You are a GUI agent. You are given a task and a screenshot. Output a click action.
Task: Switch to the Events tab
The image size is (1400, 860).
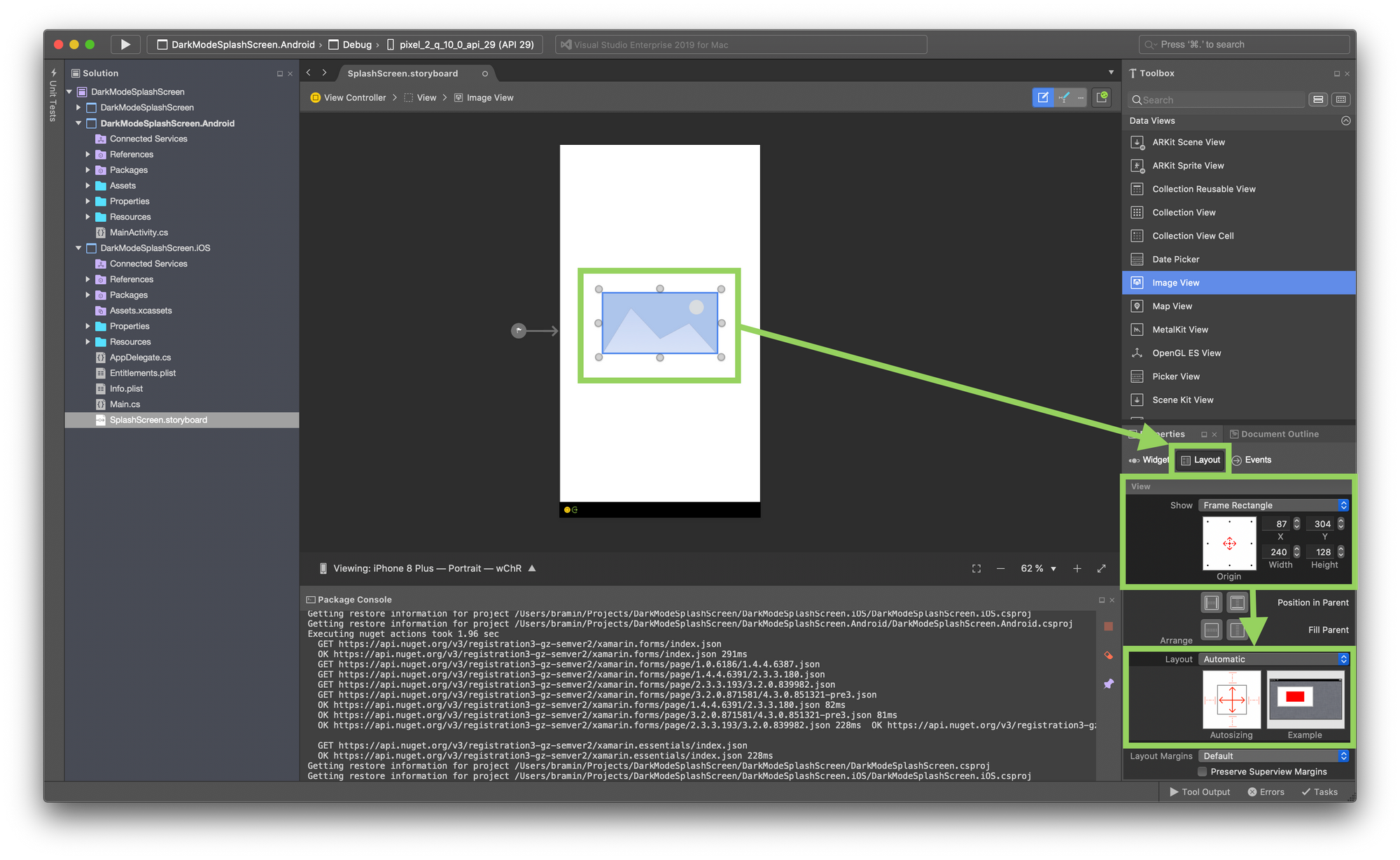pyautogui.click(x=1252, y=460)
